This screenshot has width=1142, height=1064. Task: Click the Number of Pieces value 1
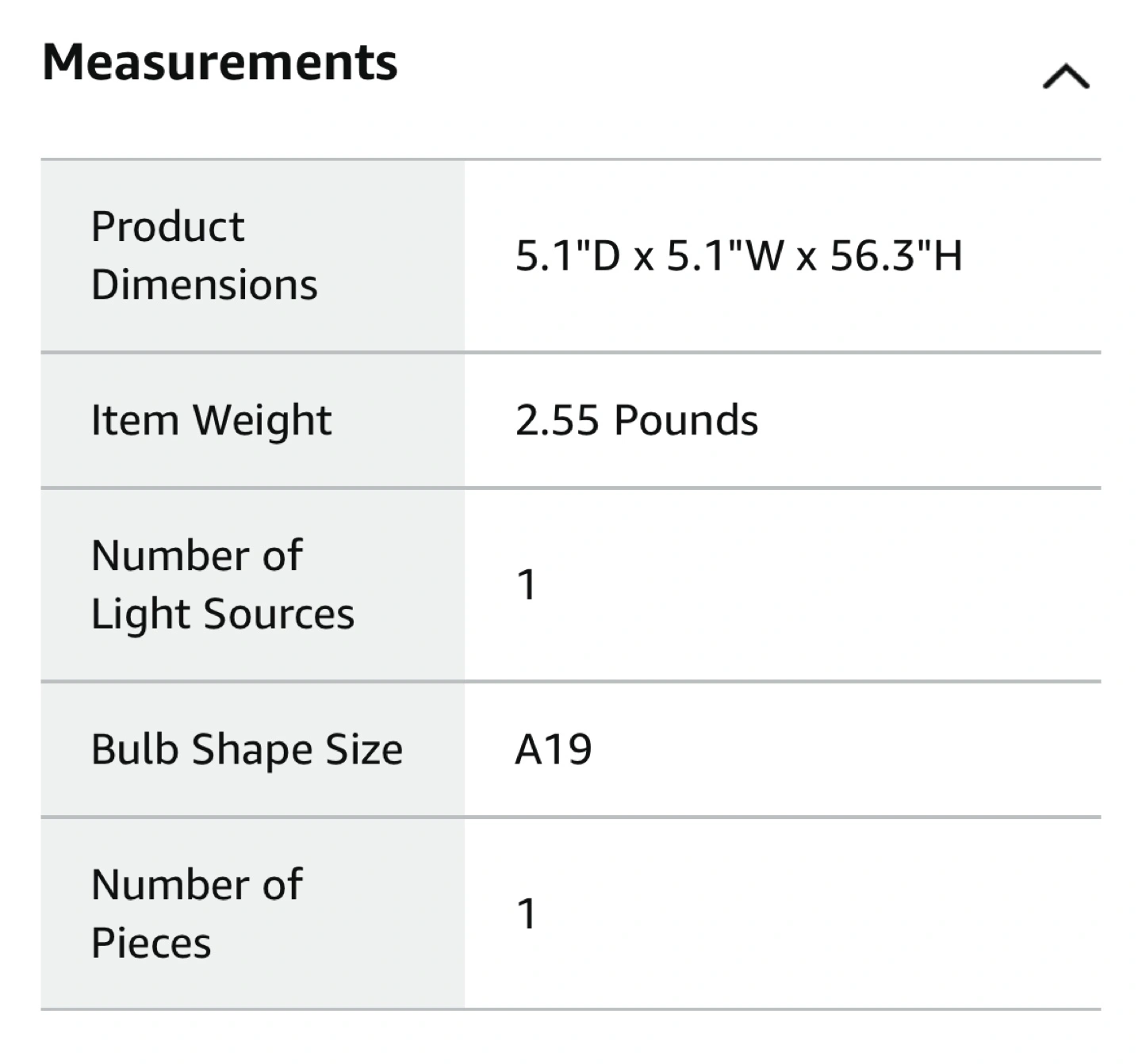coord(527,913)
